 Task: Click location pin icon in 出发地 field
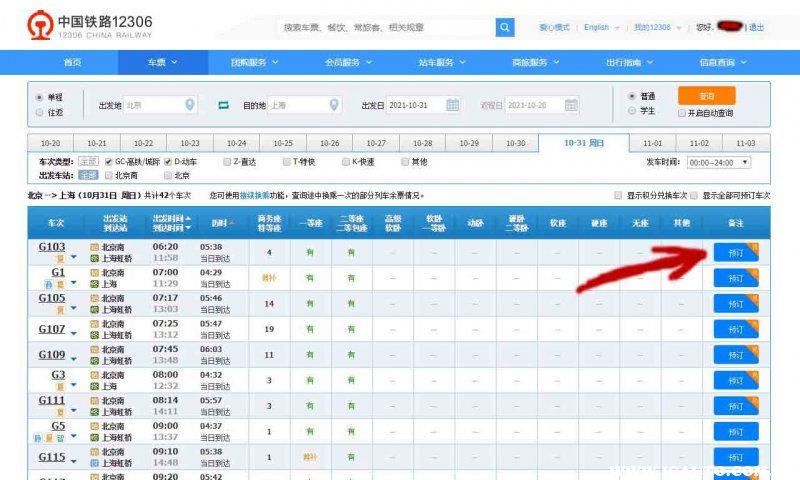coord(190,105)
